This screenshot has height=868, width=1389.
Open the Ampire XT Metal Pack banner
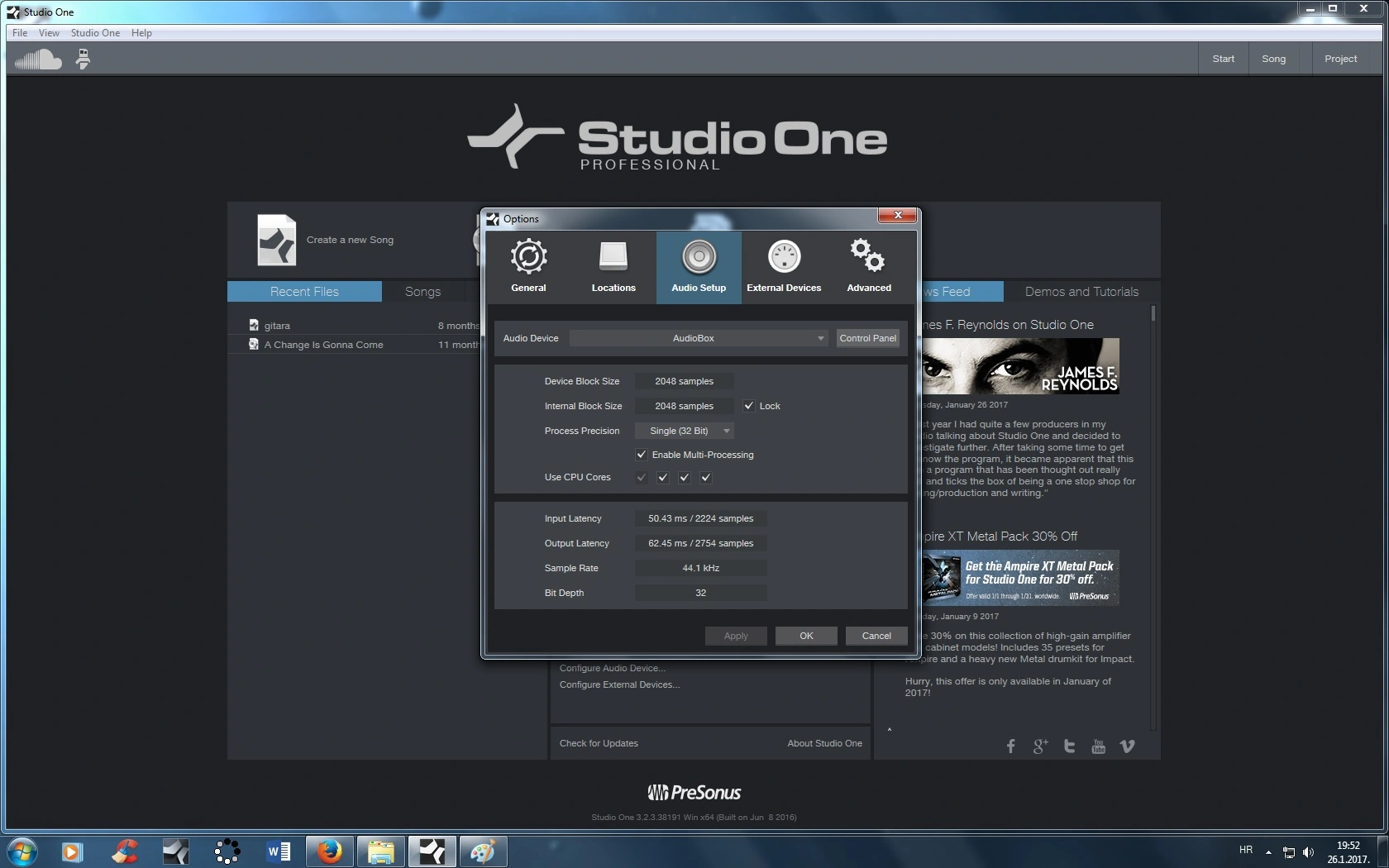[1020, 577]
